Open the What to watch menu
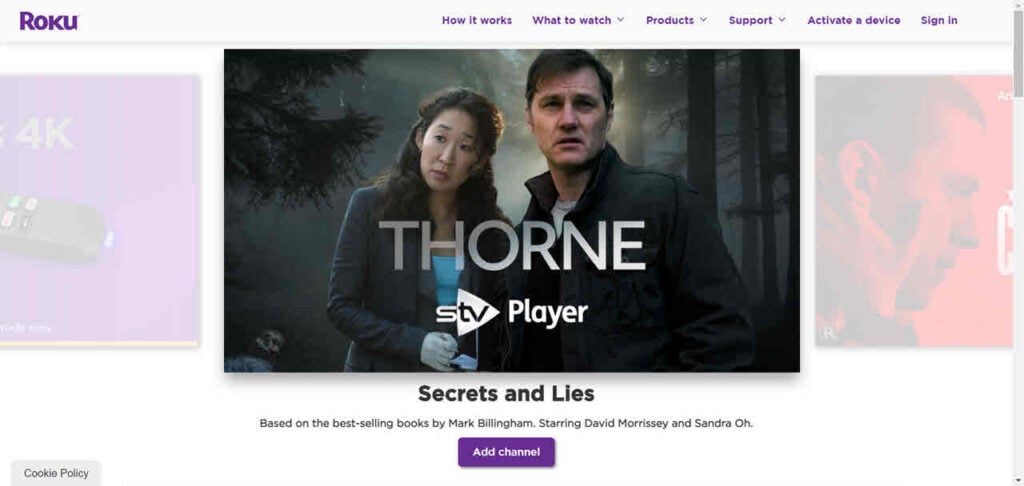Viewport: 1024px width, 486px height. pyautogui.click(x=571, y=20)
